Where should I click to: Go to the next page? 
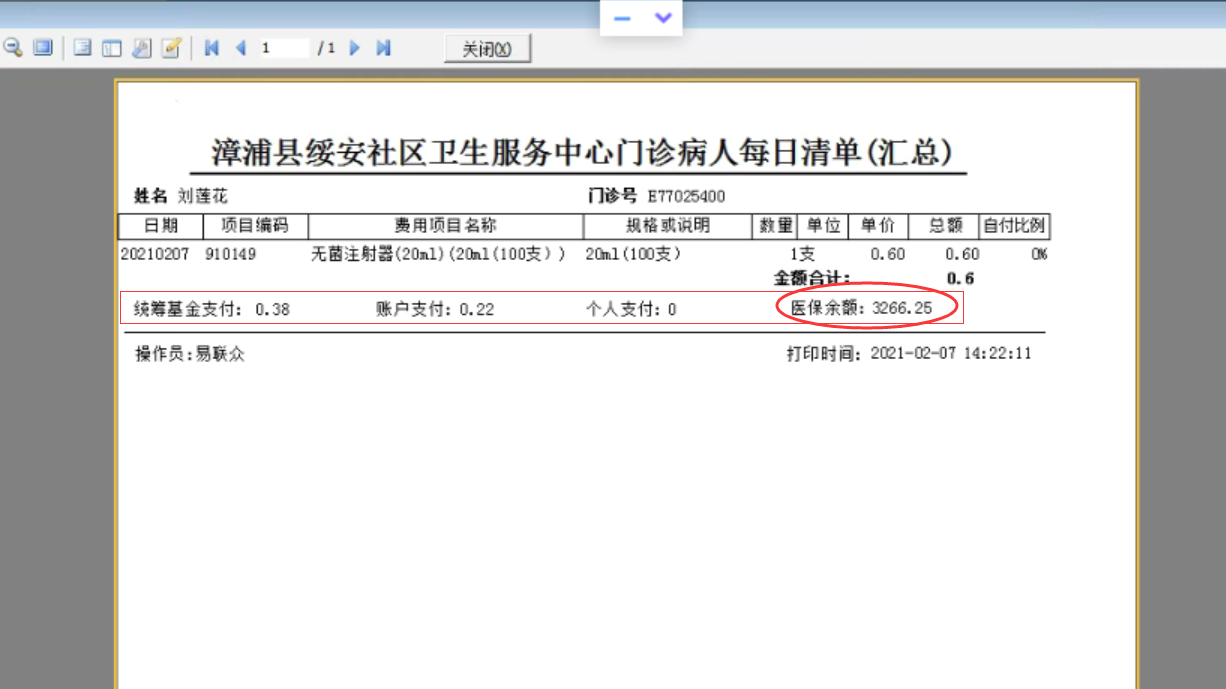pos(354,48)
